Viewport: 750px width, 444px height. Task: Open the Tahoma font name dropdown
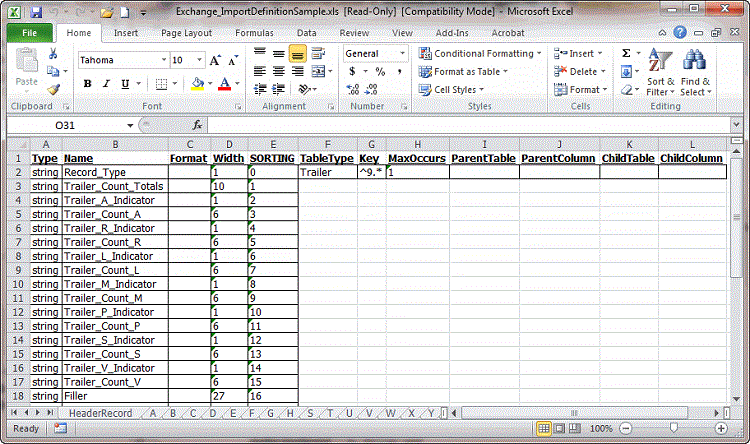[160, 60]
